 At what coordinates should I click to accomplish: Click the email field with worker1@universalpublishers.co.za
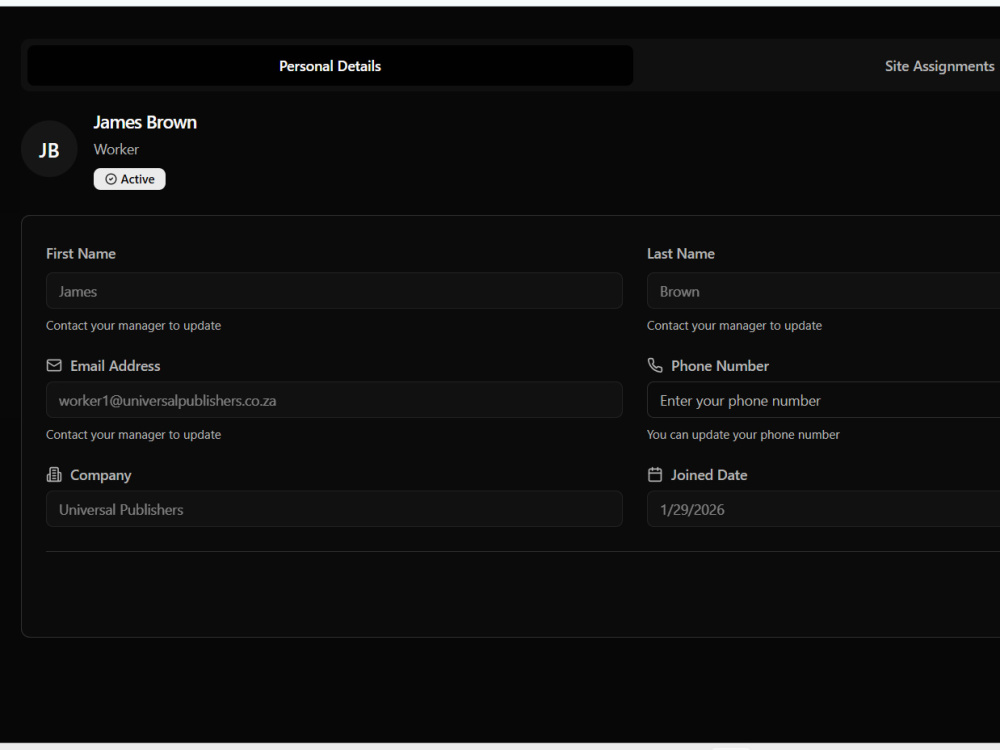[334, 400]
